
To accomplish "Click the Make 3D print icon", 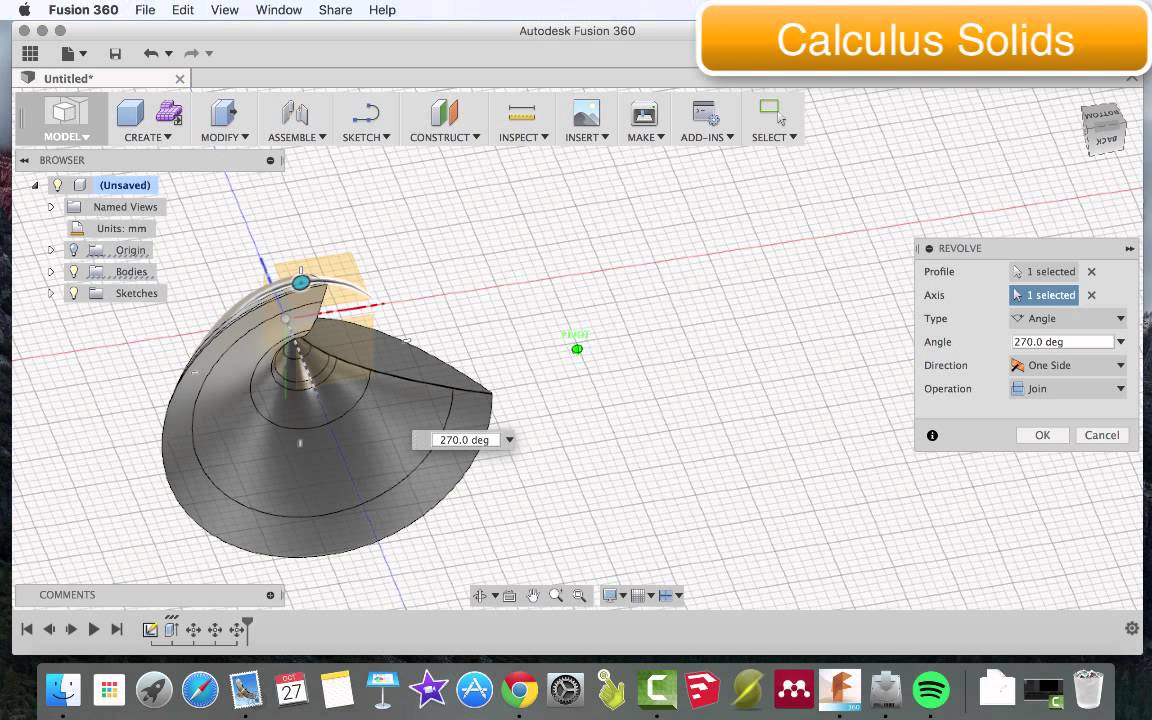I will tap(644, 113).
